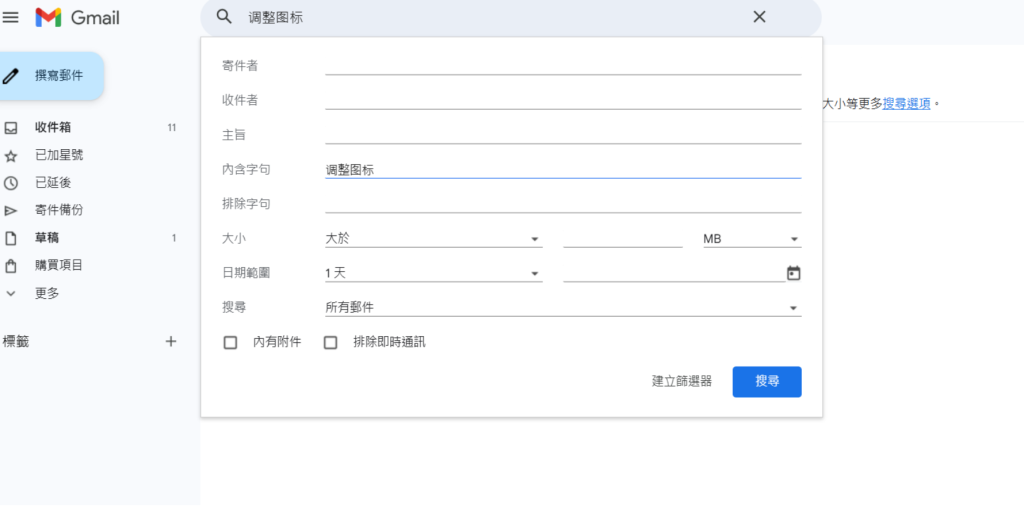Click the Gmail logo
The image size is (1024, 508).
coord(78,18)
